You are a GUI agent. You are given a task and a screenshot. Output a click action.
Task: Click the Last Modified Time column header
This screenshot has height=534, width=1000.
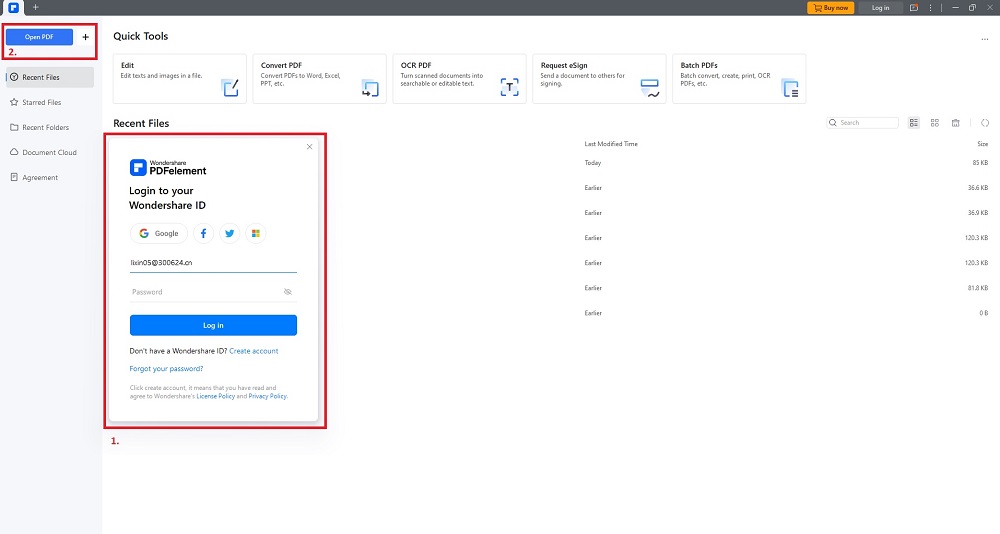[611, 144]
